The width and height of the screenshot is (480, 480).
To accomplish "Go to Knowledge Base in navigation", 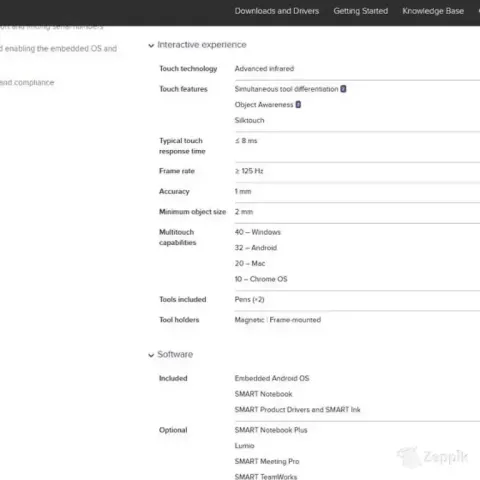I will click(433, 11).
